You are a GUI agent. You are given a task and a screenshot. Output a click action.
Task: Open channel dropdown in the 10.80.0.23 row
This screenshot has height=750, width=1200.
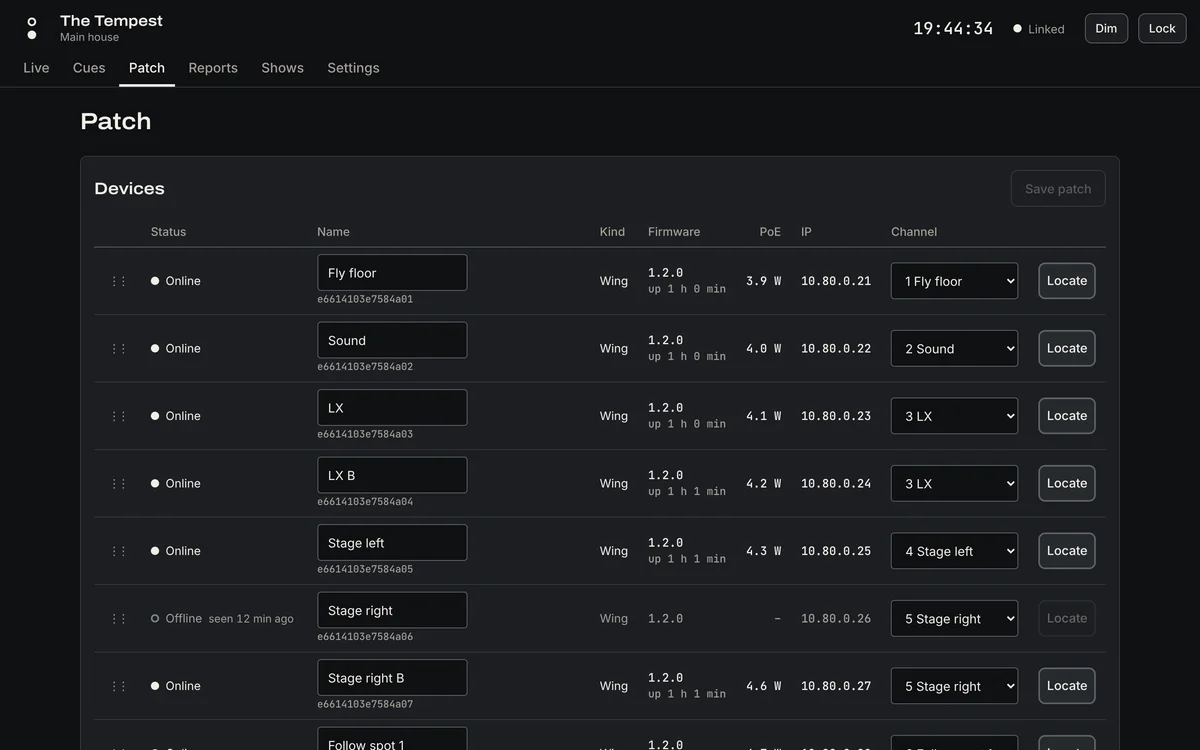[954, 416]
